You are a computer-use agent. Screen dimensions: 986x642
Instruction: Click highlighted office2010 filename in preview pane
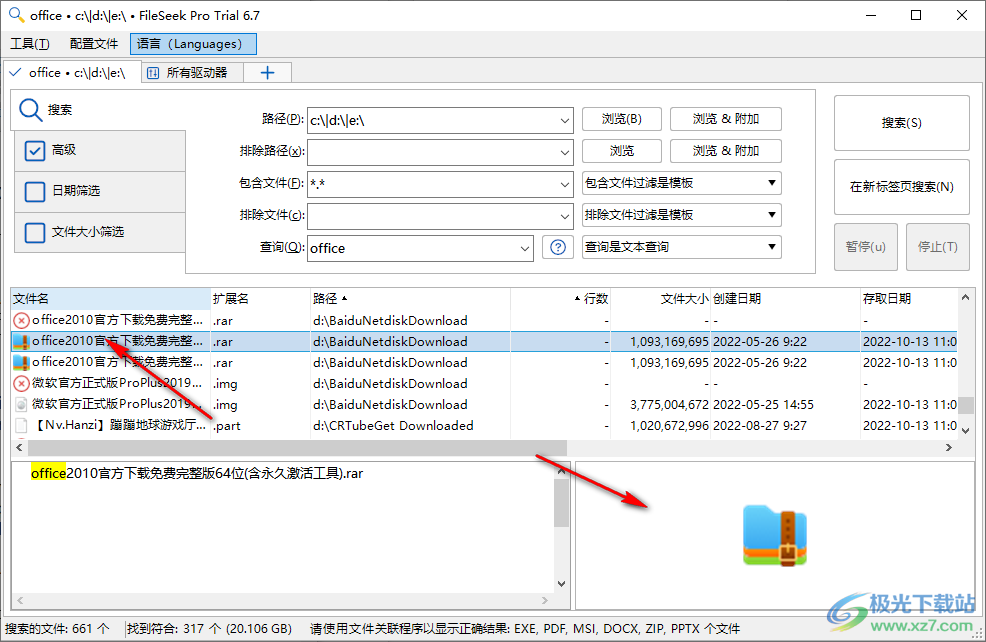click(197, 473)
